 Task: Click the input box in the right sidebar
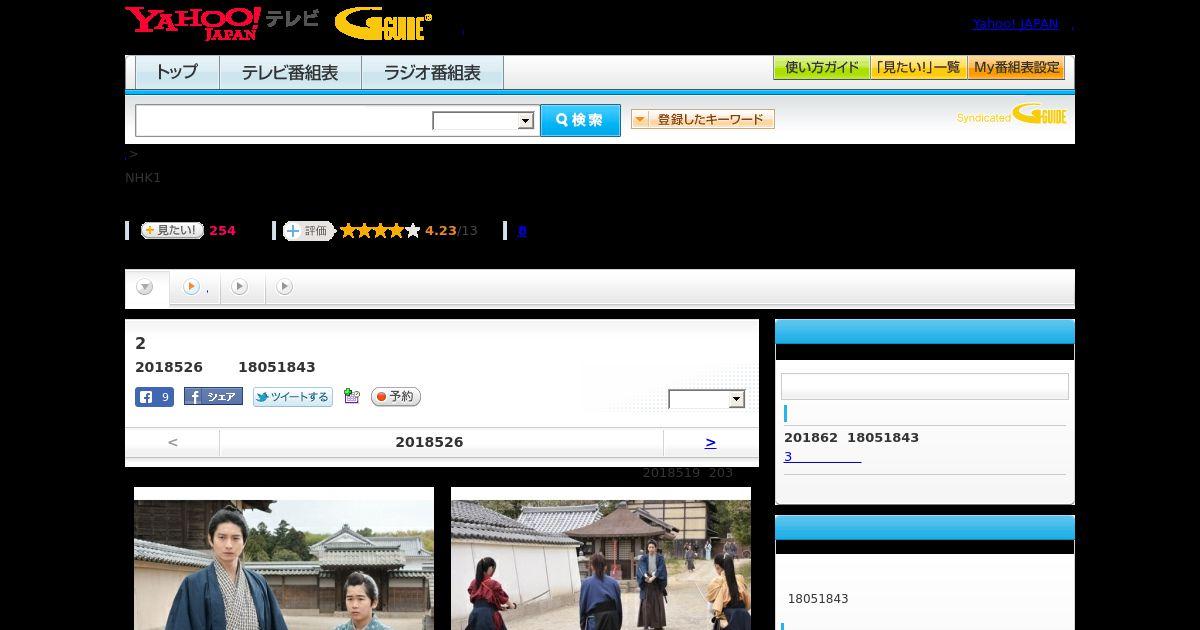(x=925, y=387)
